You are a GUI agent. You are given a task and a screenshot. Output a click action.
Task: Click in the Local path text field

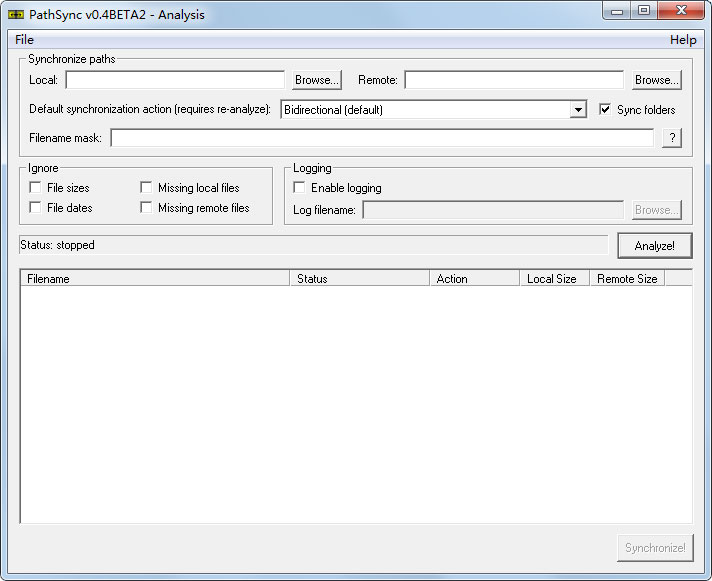coord(175,80)
